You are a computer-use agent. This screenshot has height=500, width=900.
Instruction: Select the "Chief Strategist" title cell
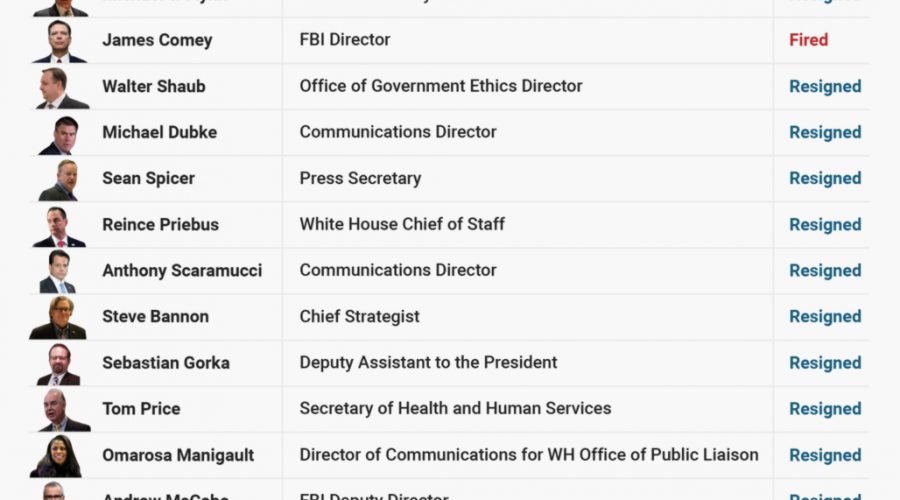pos(359,316)
